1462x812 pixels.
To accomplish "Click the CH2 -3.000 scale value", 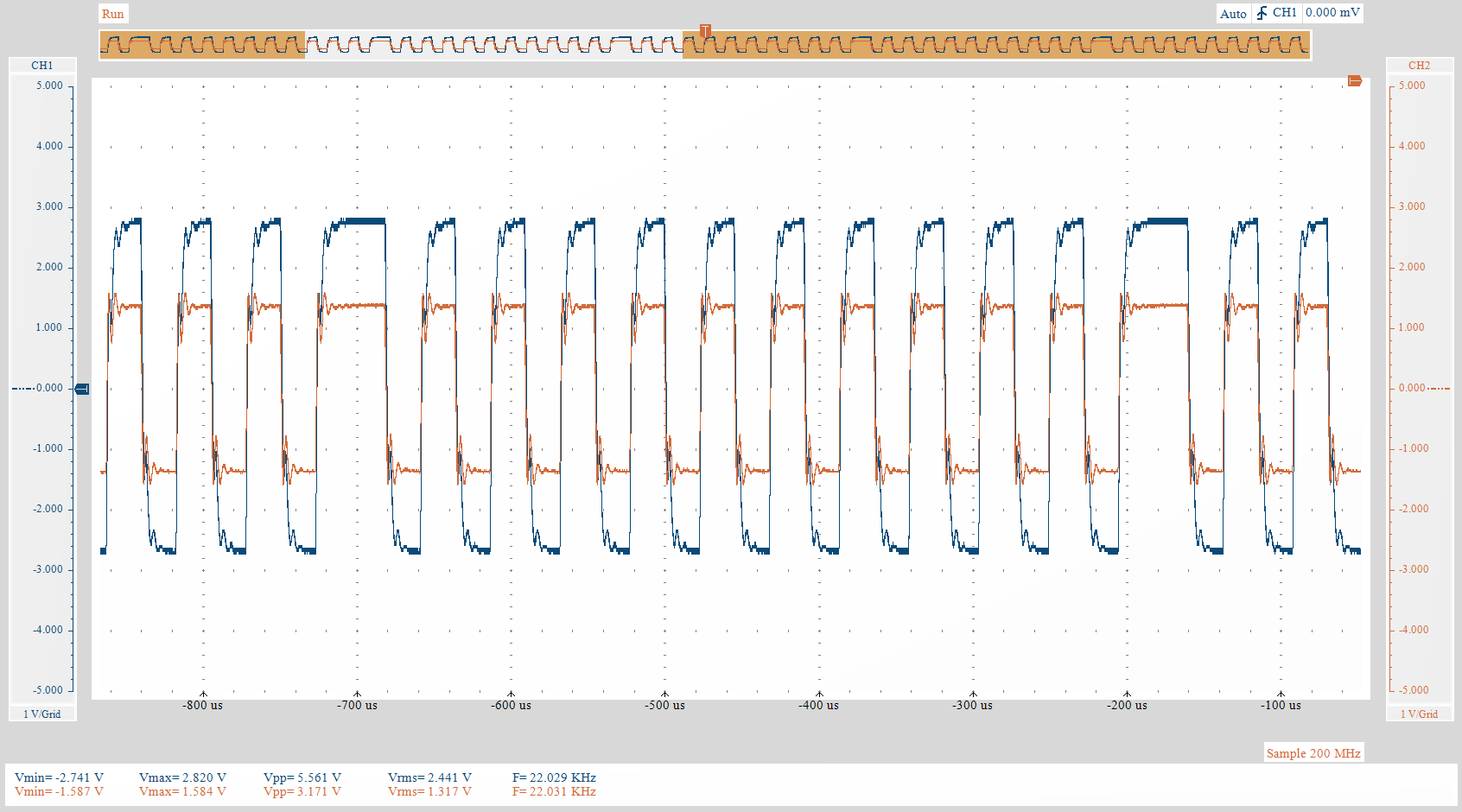I will tap(1413, 569).
